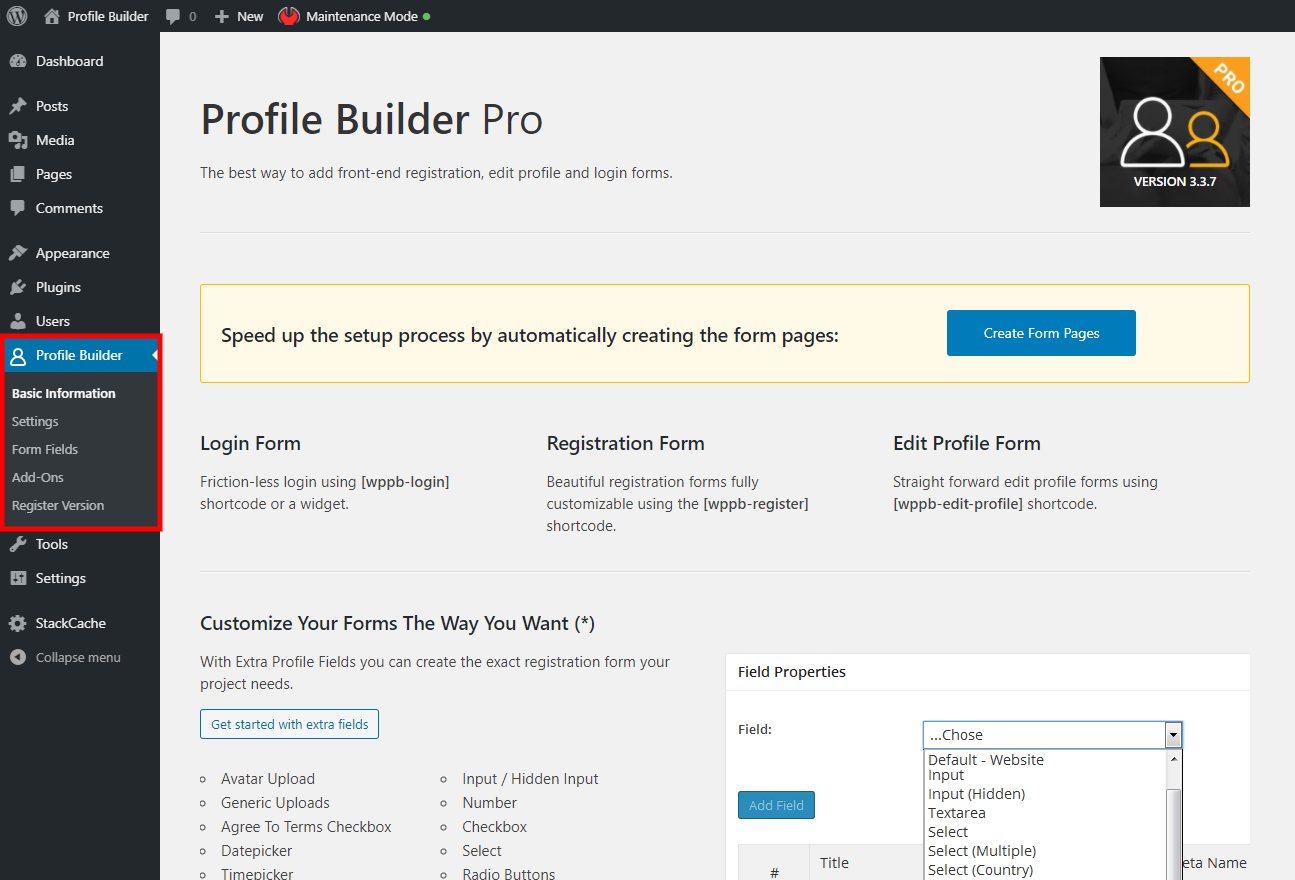Click the Edit Profile Form heading
This screenshot has height=880, width=1295.
[966, 443]
